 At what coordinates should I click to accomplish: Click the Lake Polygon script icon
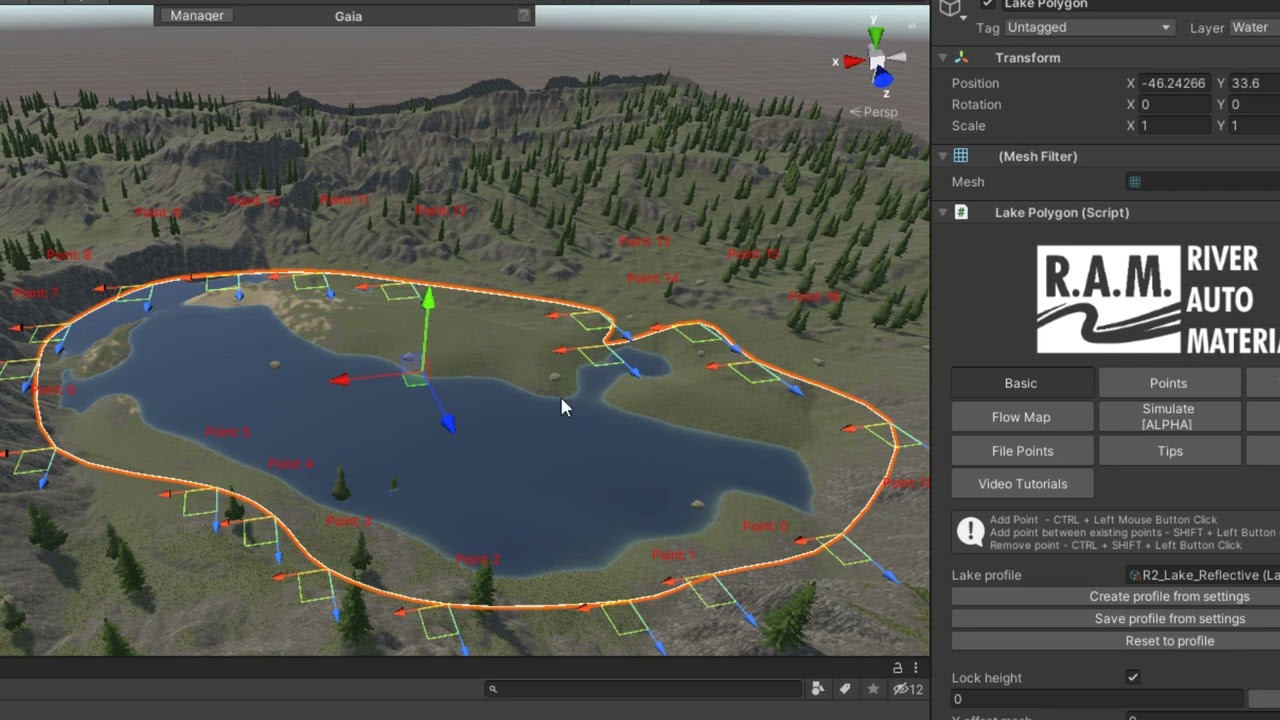click(961, 212)
